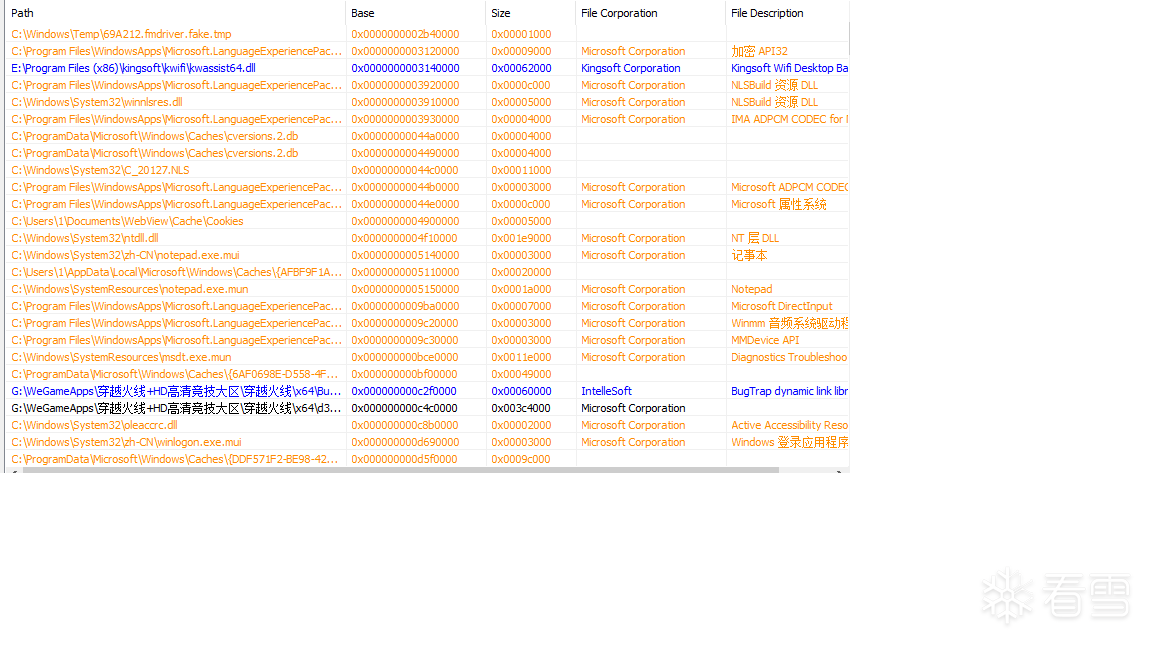The width and height of the screenshot is (1152, 648).
Task: Select the kwassist64.dll path entry
Action: [x=134, y=68]
